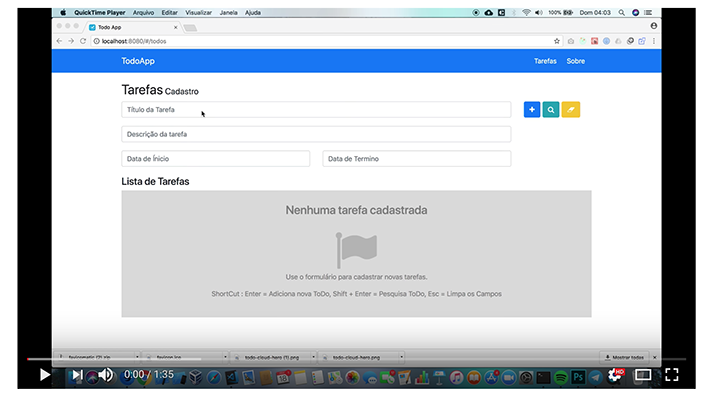The width and height of the screenshot is (710, 400).
Task: Bookmark this page with the star
Action: point(556,41)
